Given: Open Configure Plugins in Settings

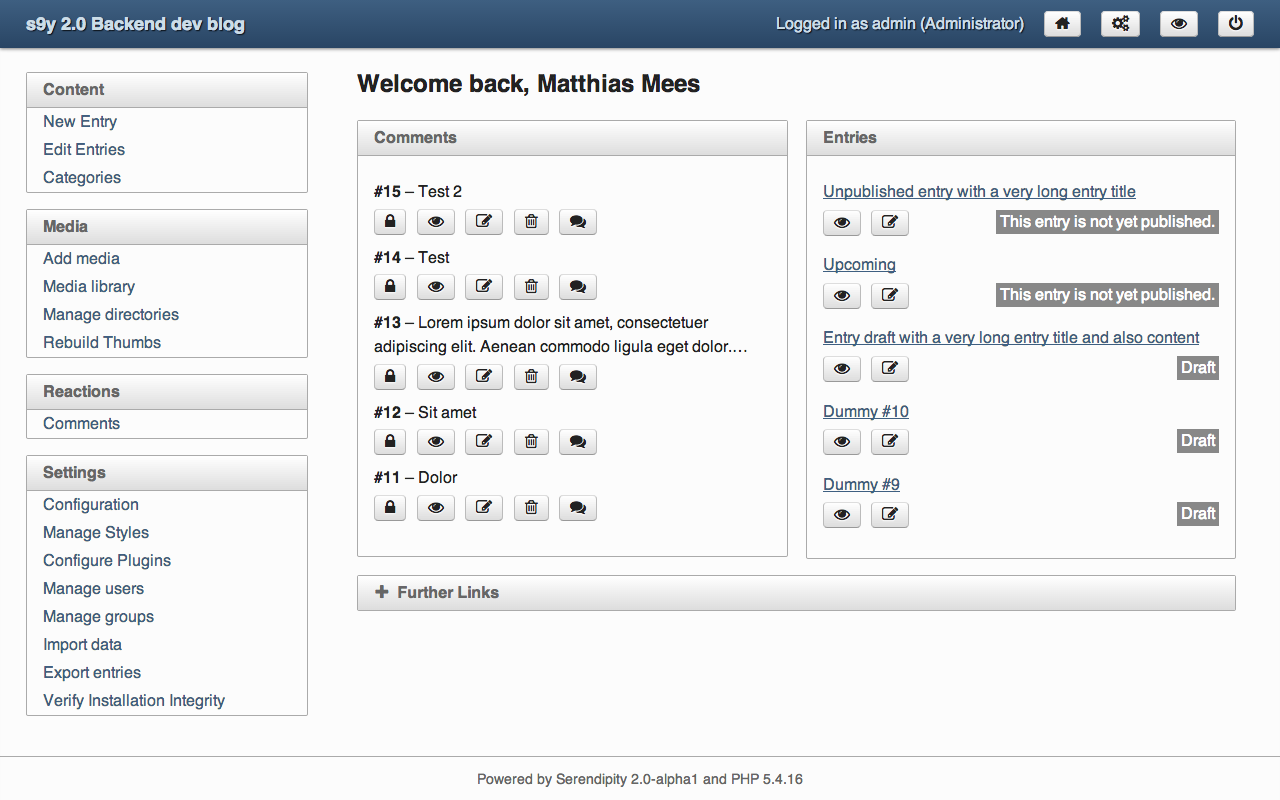Looking at the screenshot, I should [107, 560].
